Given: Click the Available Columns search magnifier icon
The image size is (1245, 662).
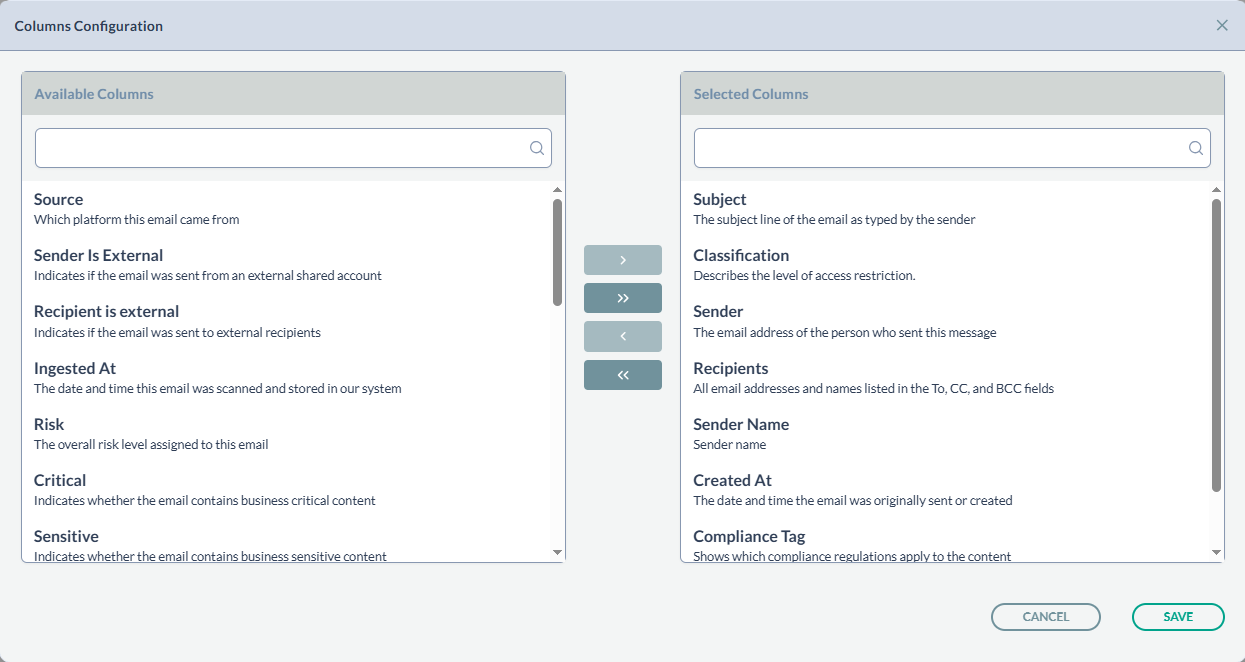Looking at the screenshot, I should (x=537, y=148).
